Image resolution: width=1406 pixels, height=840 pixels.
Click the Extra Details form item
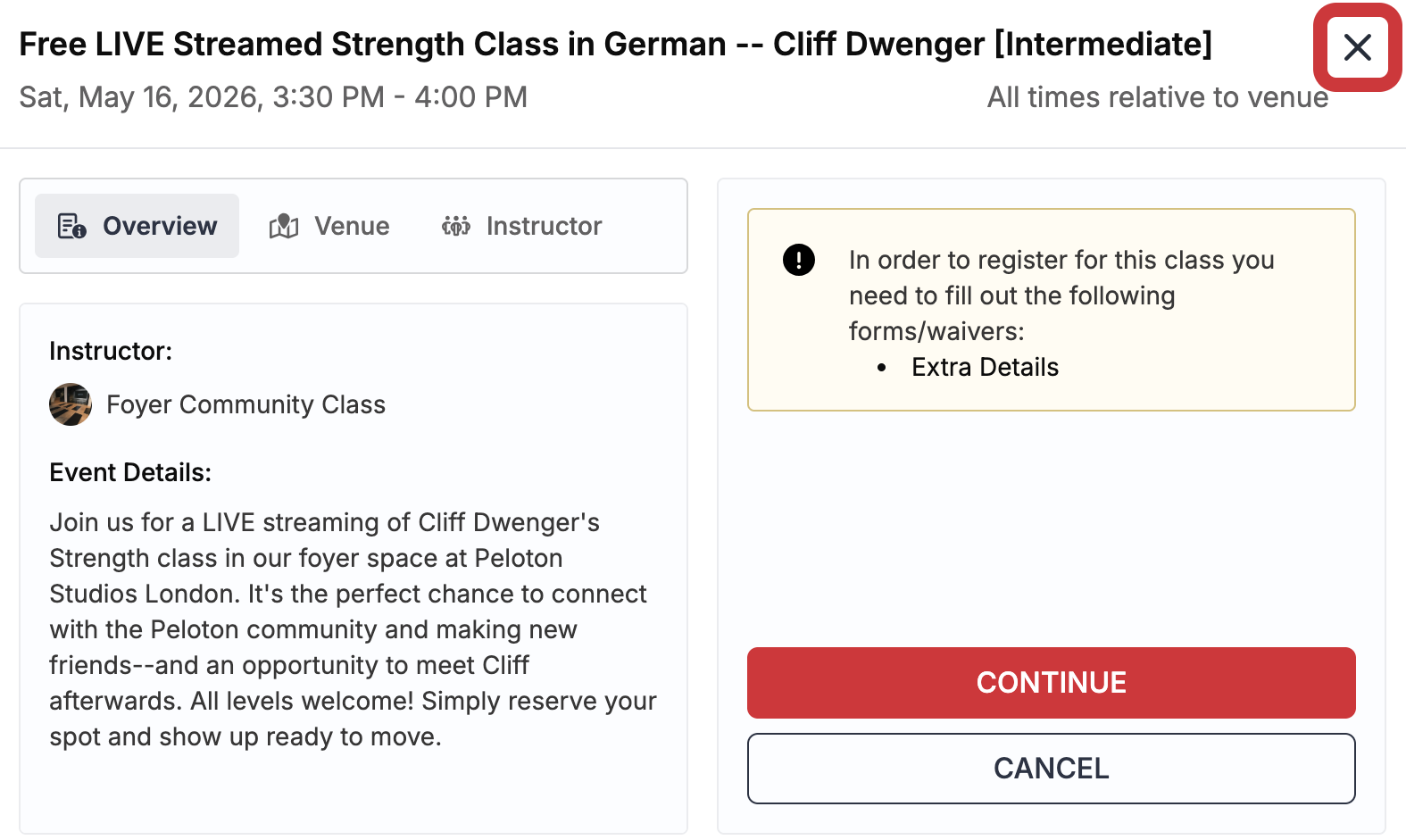point(985,367)
